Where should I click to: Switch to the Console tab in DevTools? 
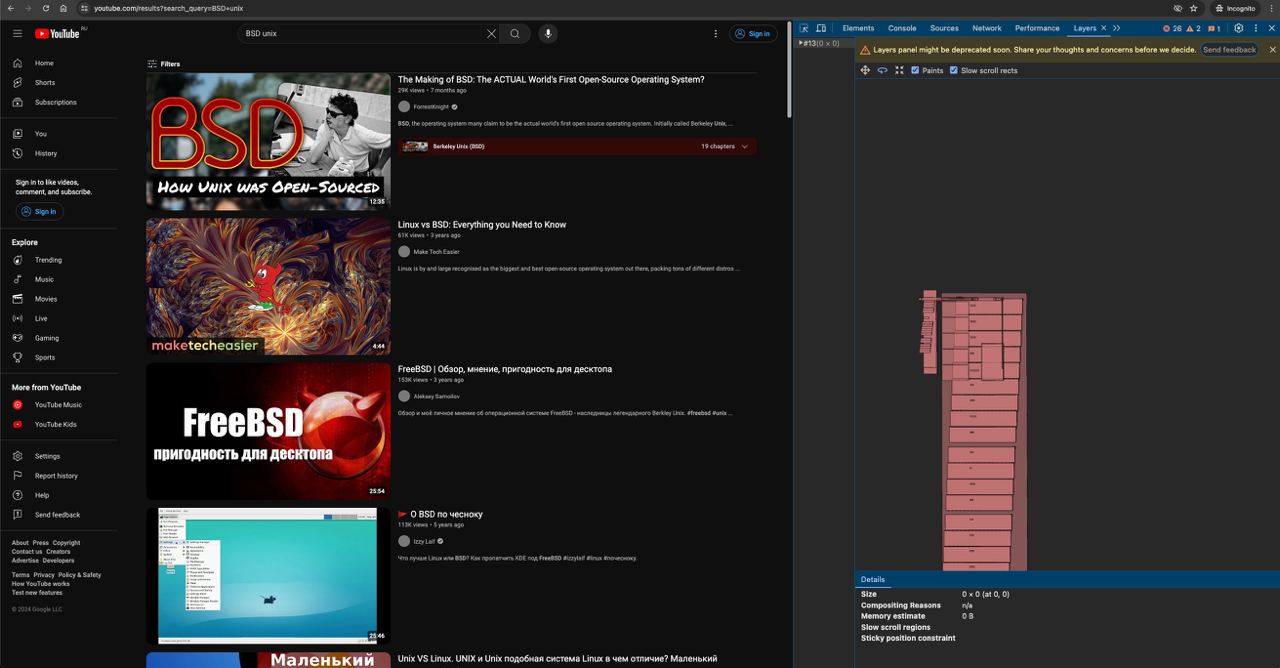click(902, 28)
